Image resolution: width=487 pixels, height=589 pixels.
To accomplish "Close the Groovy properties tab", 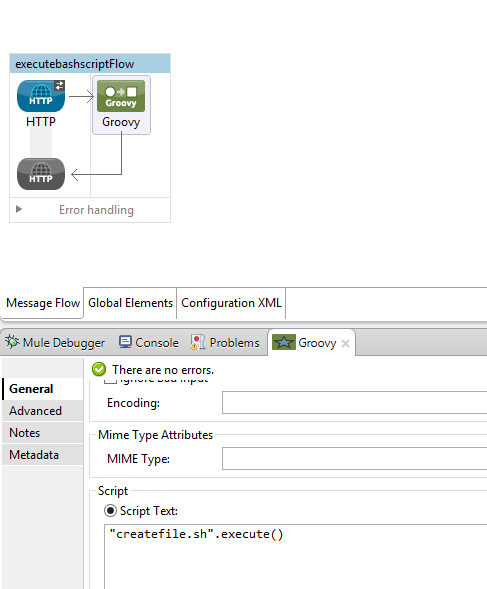I will (345, 343).
